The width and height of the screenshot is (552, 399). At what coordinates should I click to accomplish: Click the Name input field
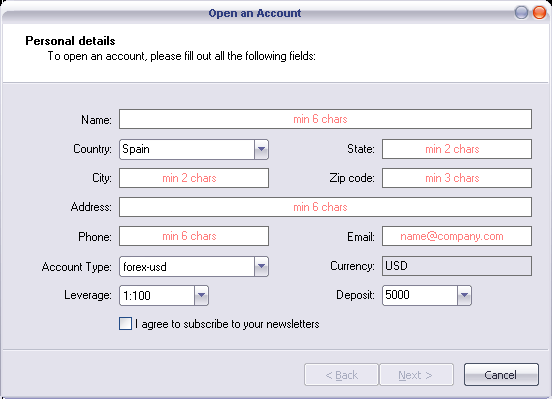(325, 119)
